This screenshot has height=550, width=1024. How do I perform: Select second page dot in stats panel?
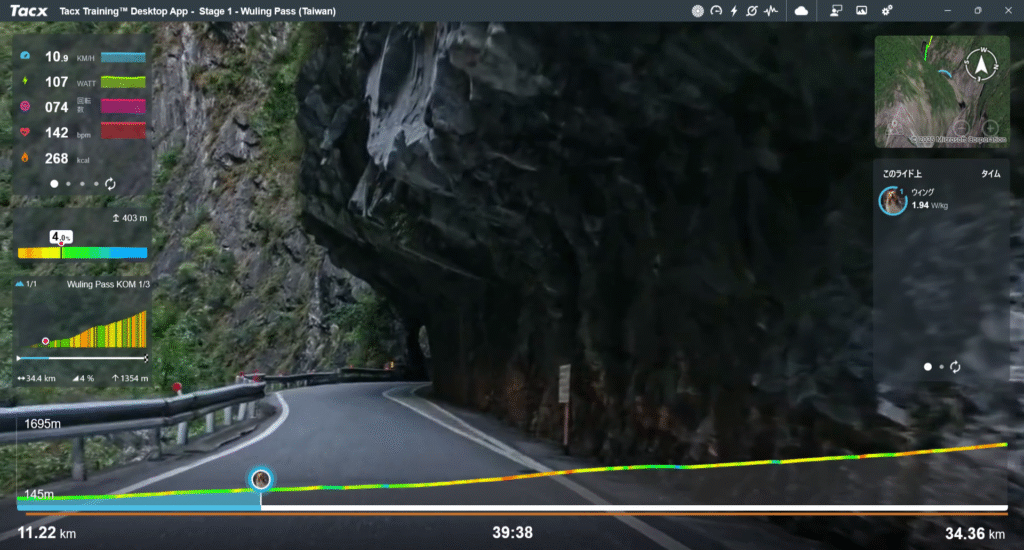tap(69, 184)
